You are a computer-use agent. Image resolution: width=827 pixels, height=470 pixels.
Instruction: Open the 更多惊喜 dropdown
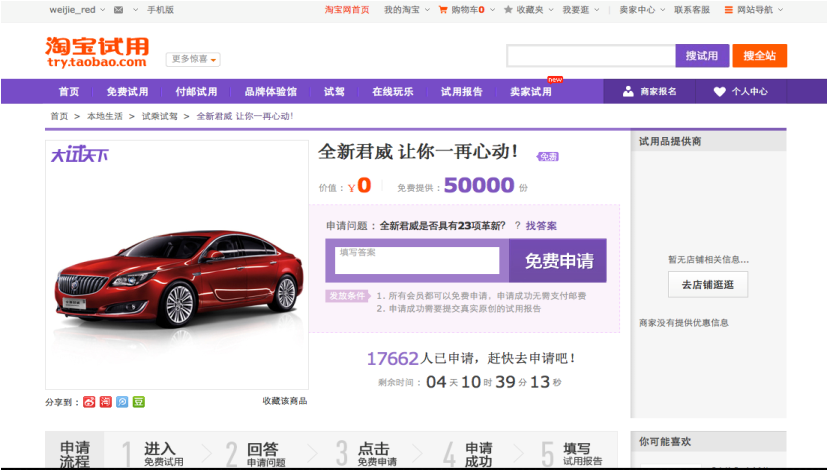tap(193, 59)
